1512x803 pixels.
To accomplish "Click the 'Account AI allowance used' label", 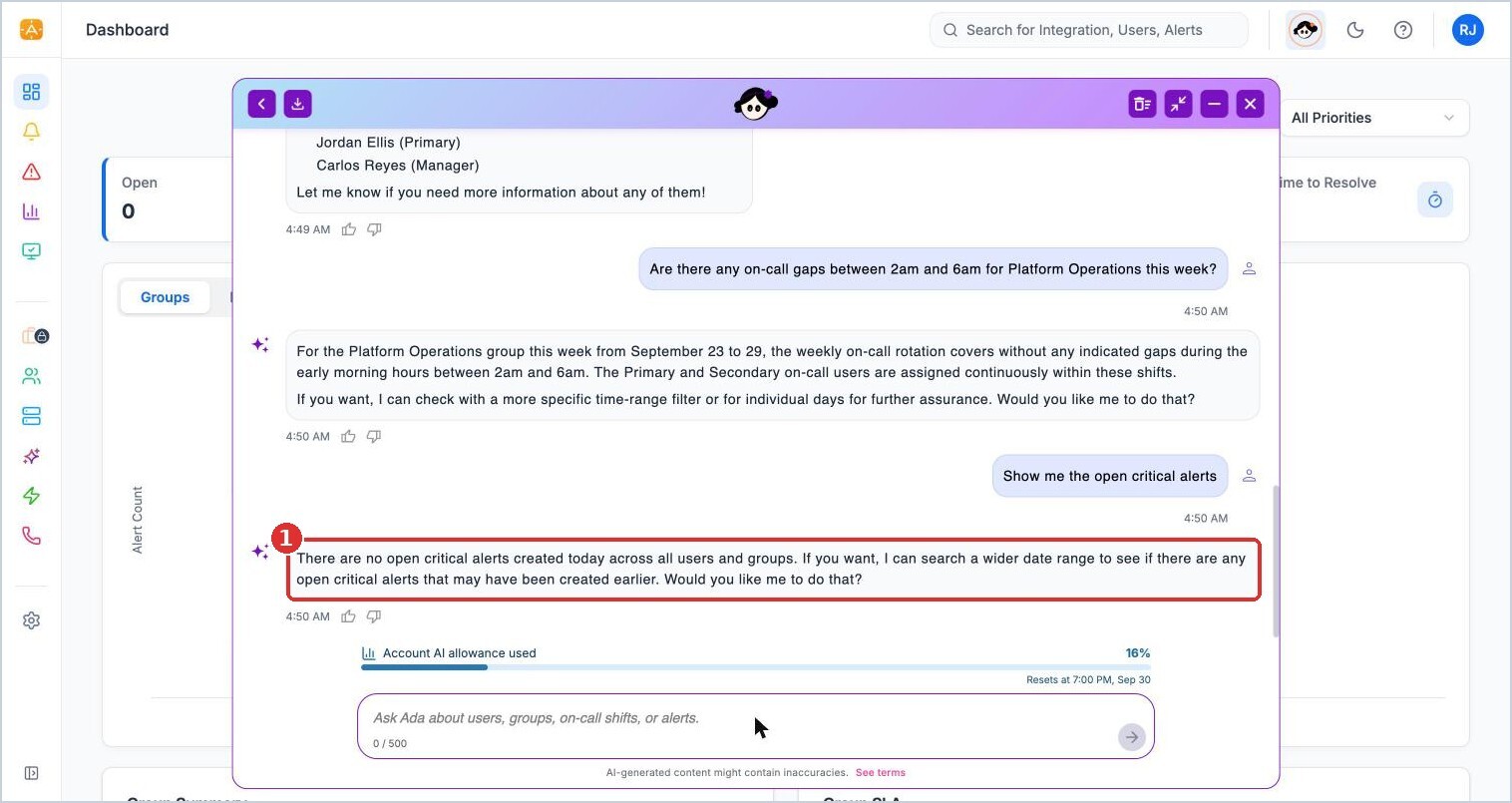I will (460, 653).
